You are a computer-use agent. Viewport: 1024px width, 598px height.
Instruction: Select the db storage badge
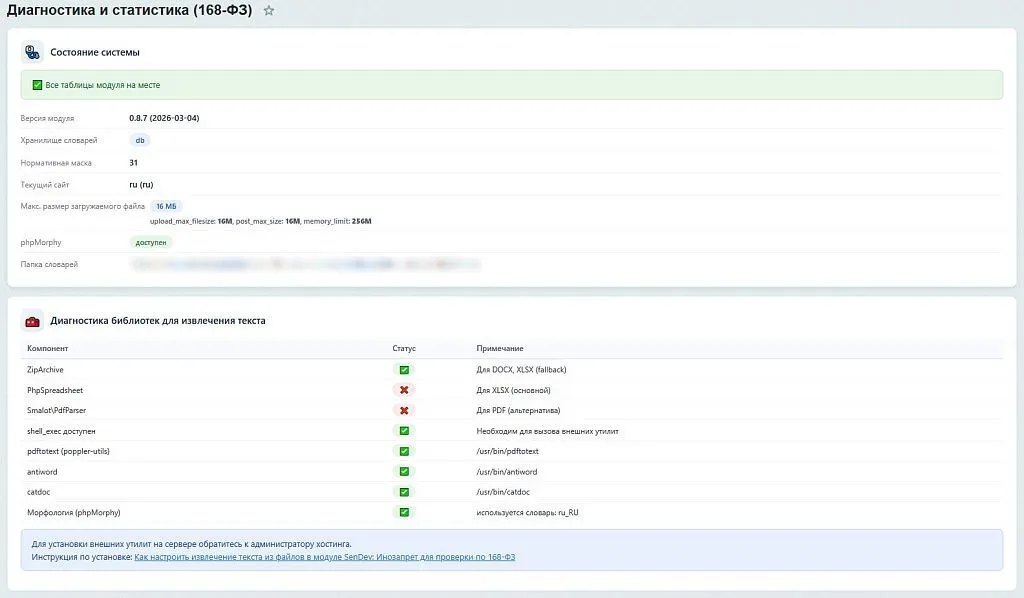(140, 140)
